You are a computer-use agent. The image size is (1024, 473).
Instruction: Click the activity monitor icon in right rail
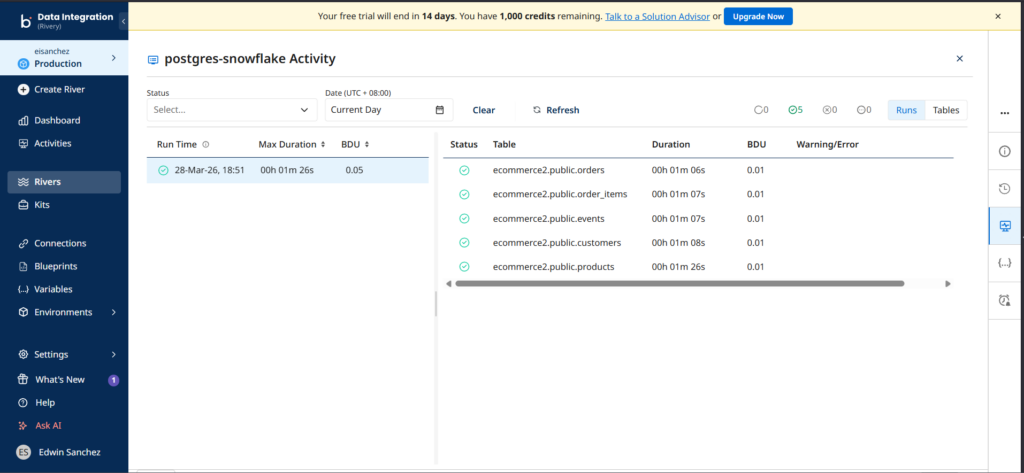tap(1005, 226)
